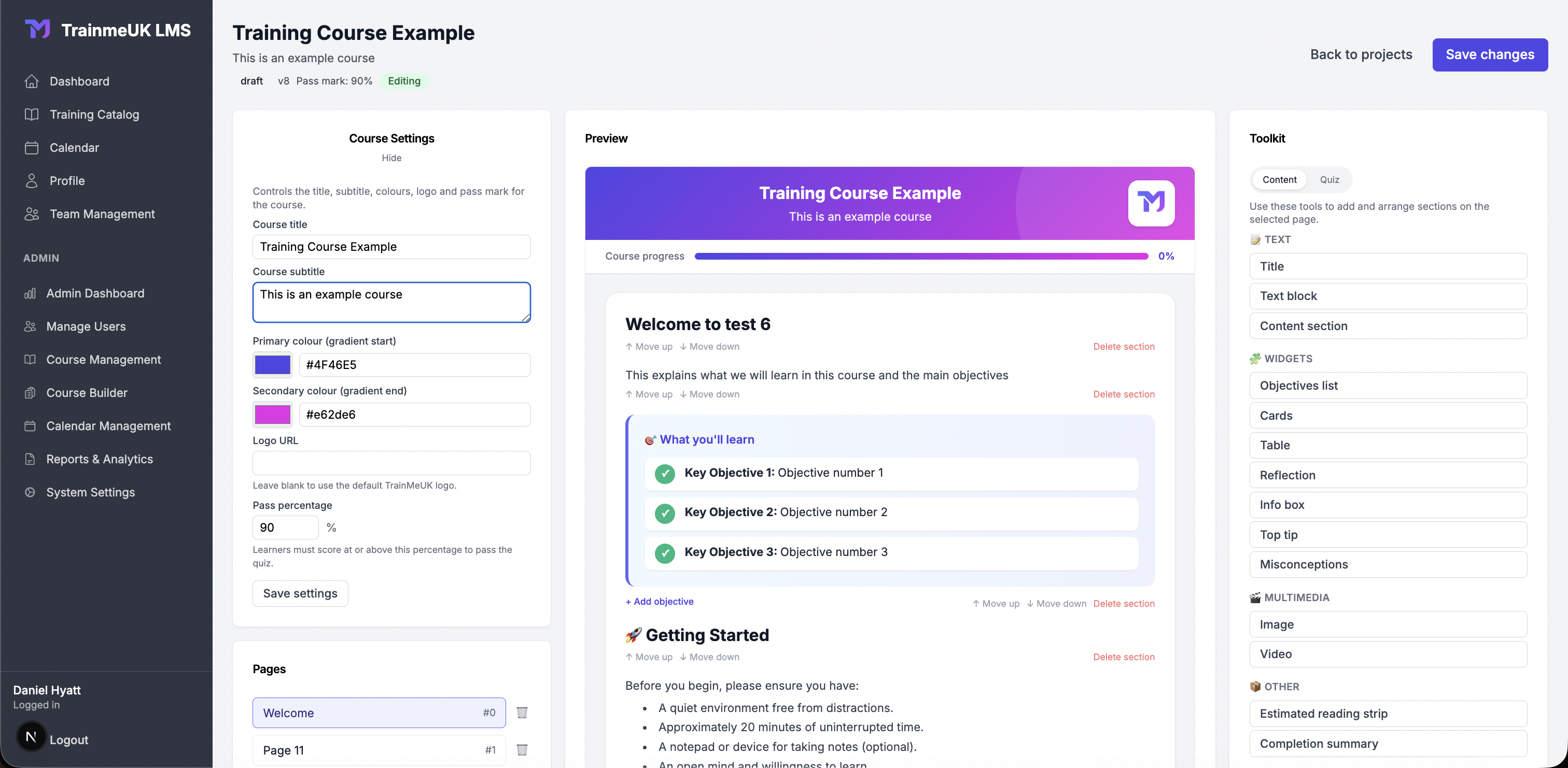This screenshot has width=1568, height=768.
Task: Open Training Catalog from the sidebar
Action: pos(94,115)
